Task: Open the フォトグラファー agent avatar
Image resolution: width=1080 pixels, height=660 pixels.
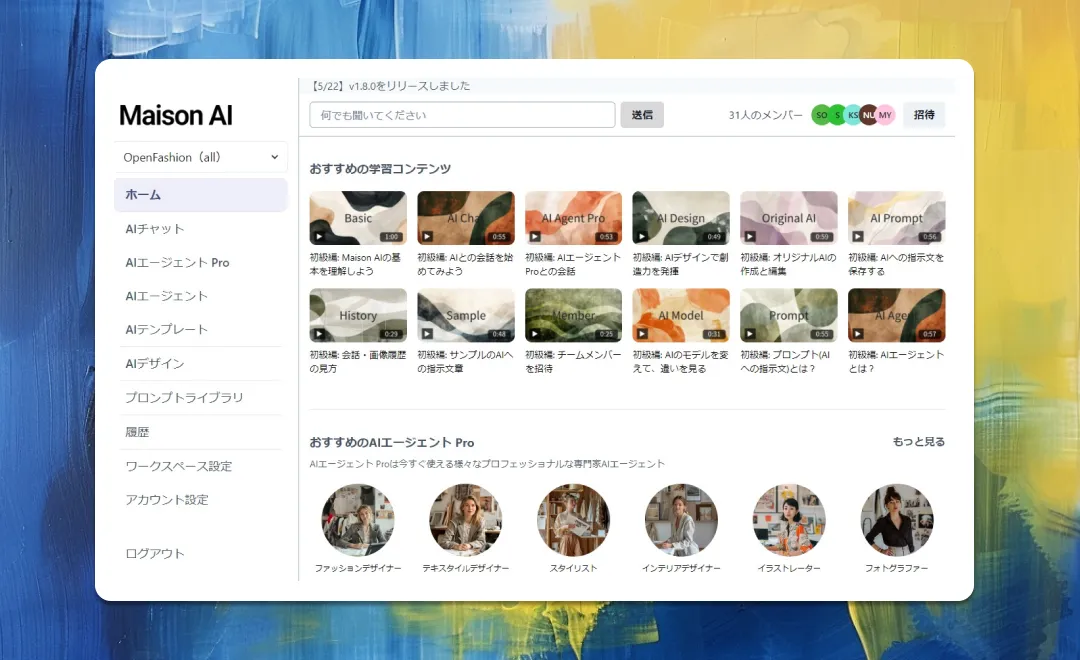Action: click(897, 520)
